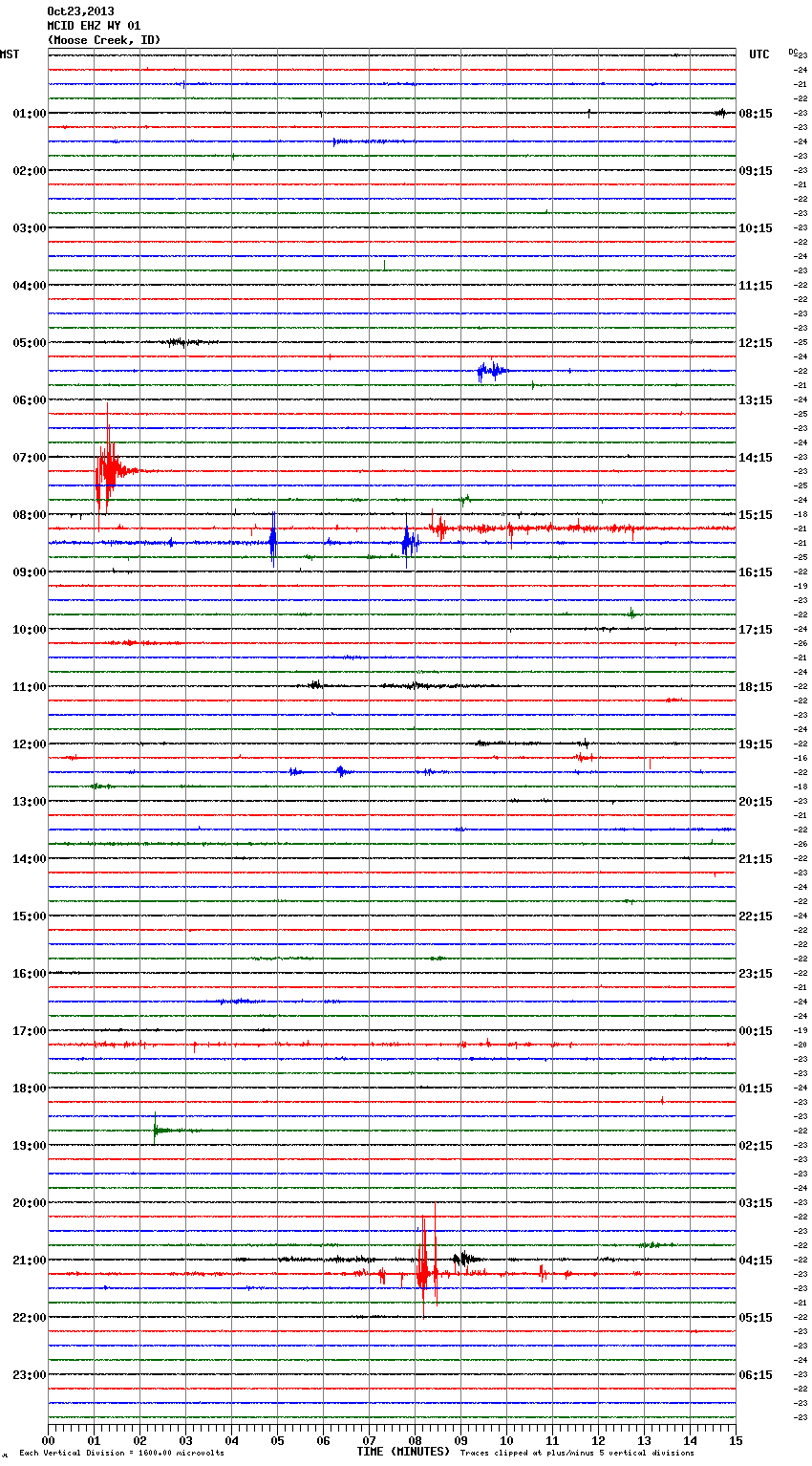The width and height of the screenshot is (812, 1466).
Task: Click the 15:15 UTC row label
Action: pos(756,515)
